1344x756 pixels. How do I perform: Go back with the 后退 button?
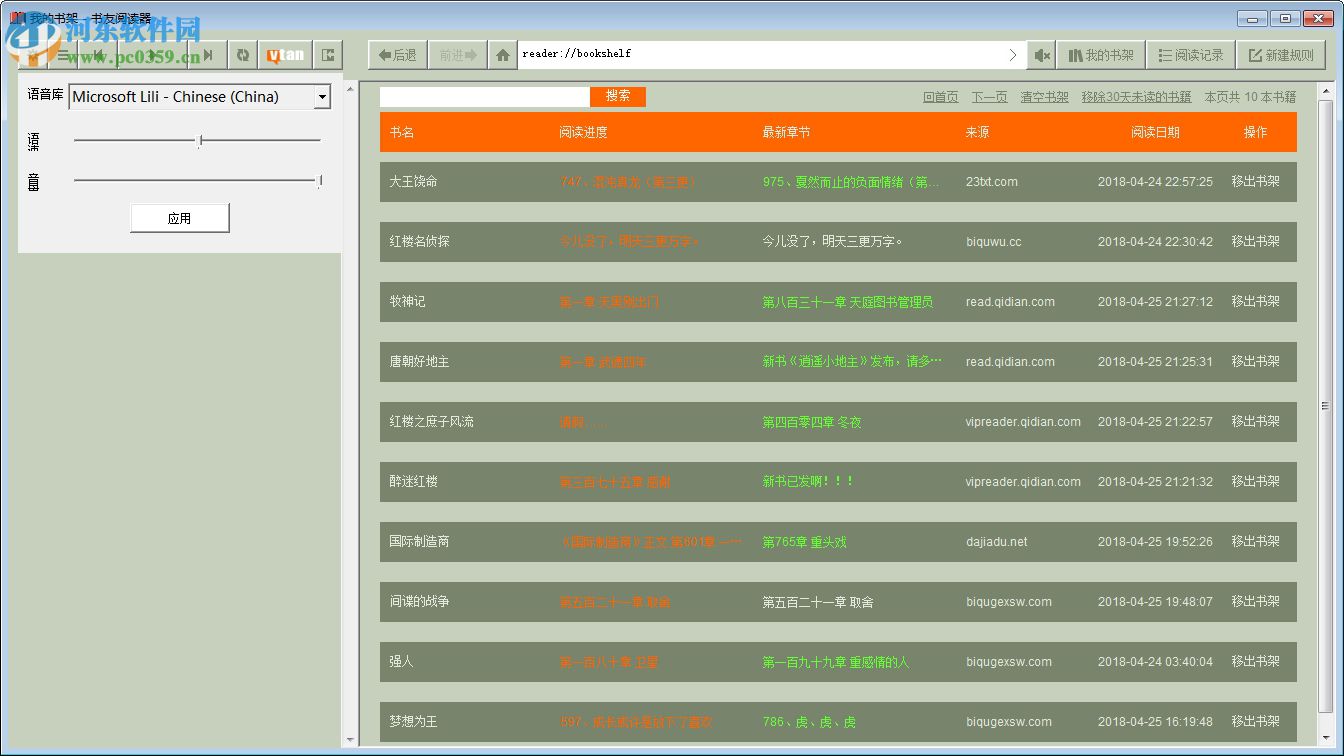398,55
